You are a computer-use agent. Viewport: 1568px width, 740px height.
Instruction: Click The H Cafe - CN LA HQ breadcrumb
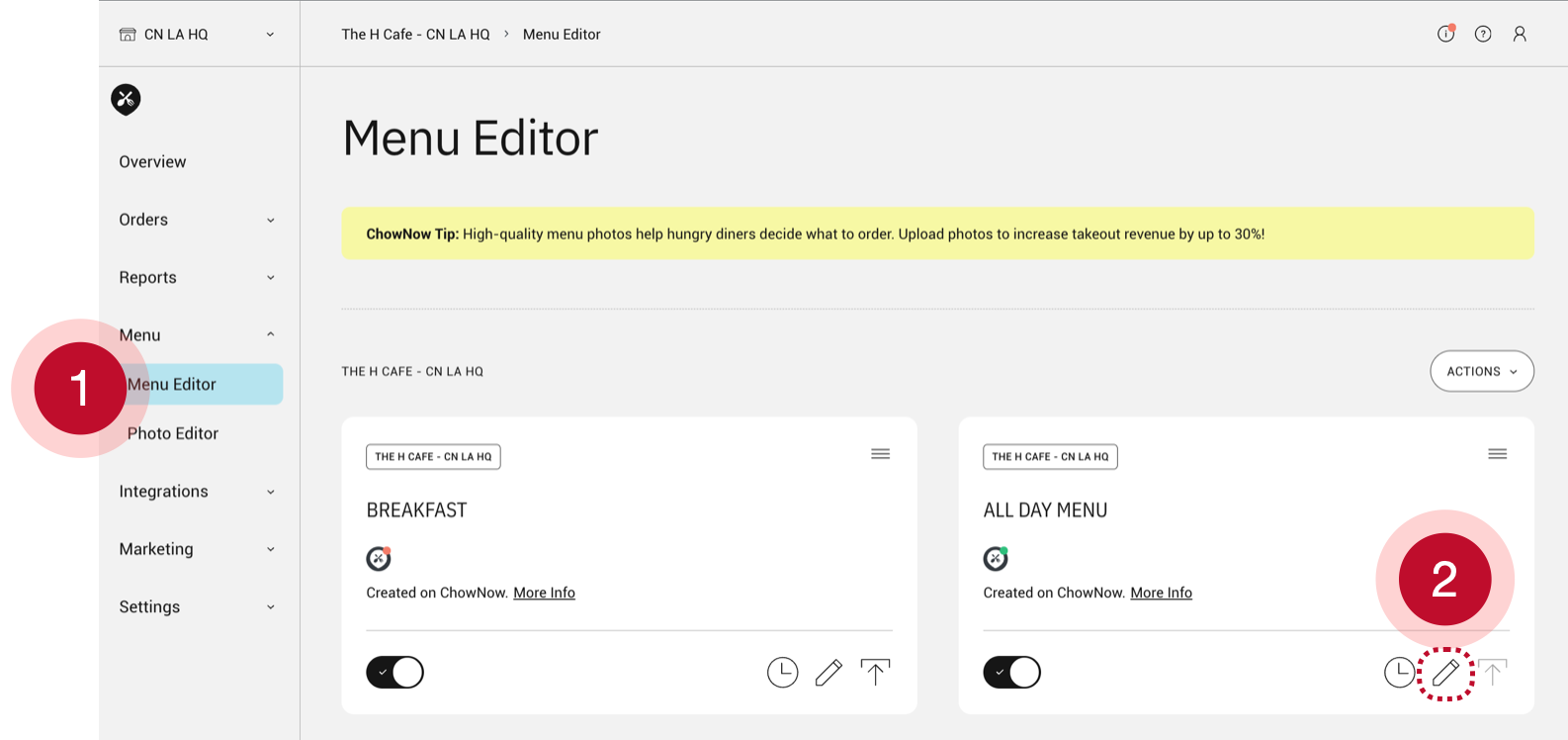(x=415, y=34)
